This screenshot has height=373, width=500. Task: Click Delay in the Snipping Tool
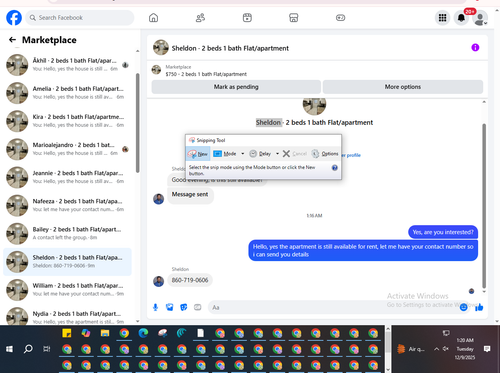click(x=260, y=154)
